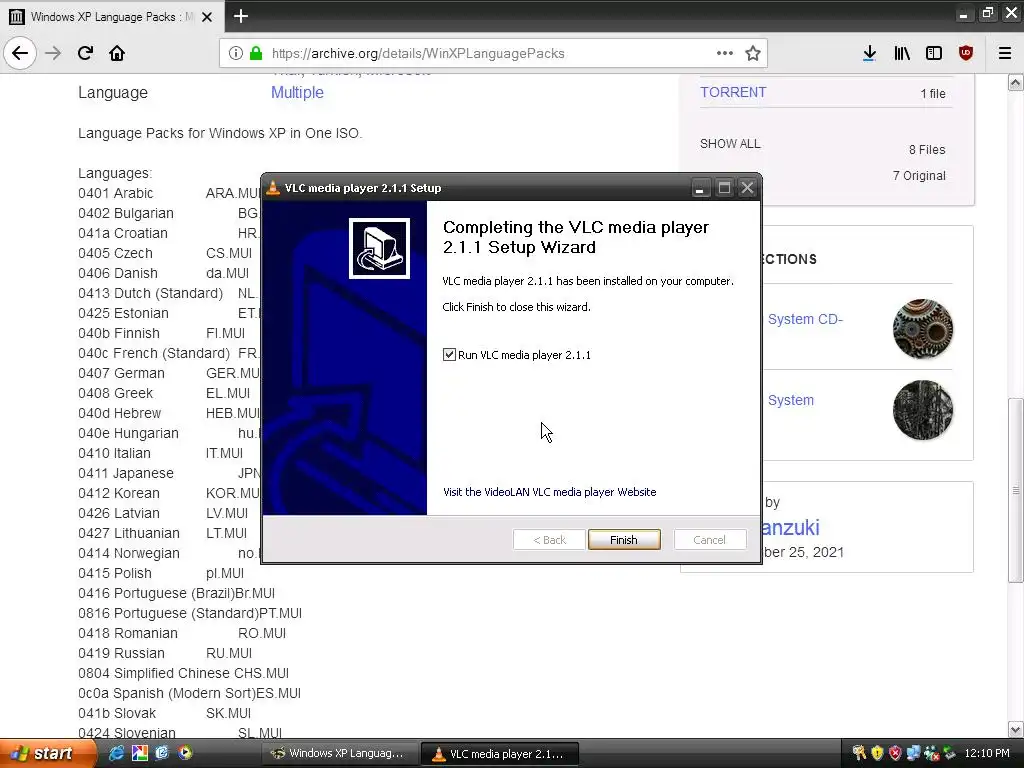This screenshot has width=1024, height=768.
Task: Bookmark this page with star icon
Action: pyautogui.click(x=753, y=53)
